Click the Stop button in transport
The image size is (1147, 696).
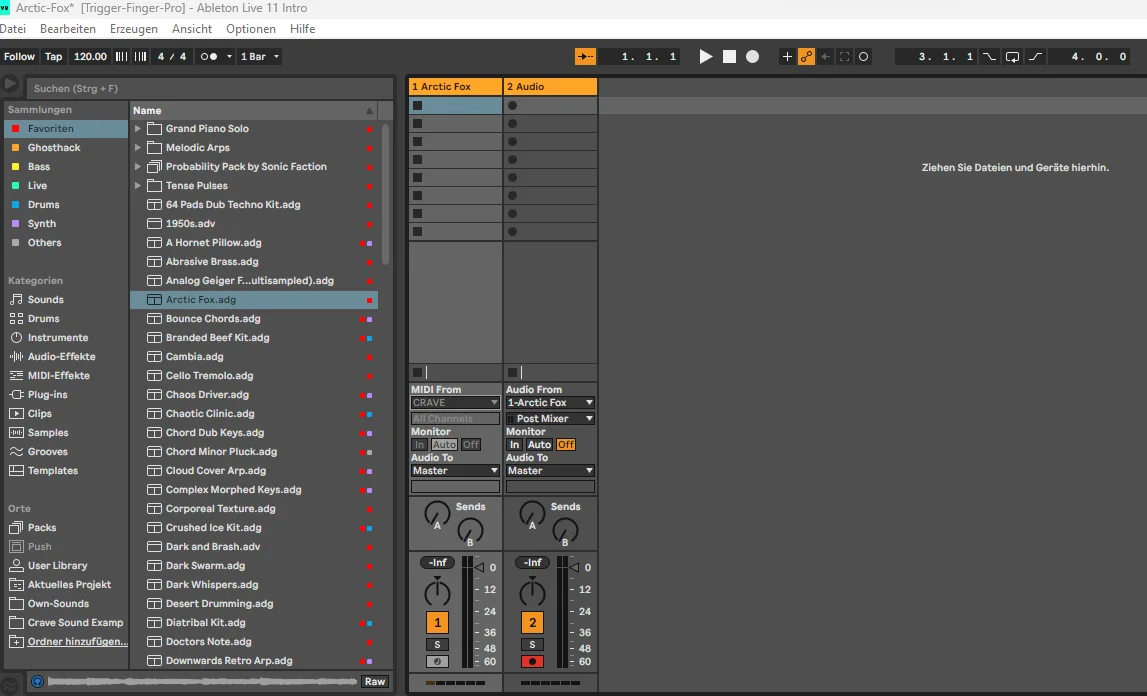pos(729,57)
